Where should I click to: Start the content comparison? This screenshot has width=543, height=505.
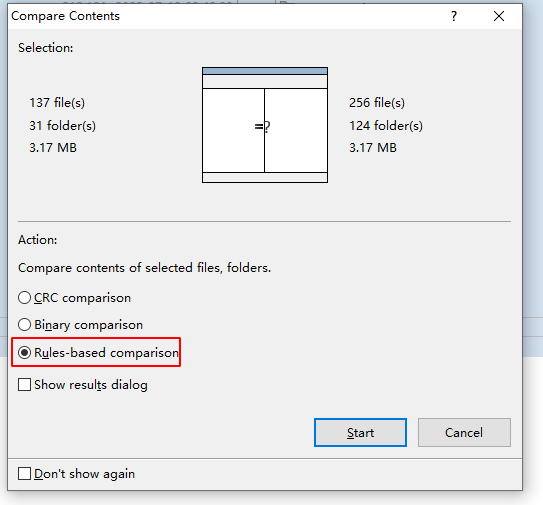360,433
